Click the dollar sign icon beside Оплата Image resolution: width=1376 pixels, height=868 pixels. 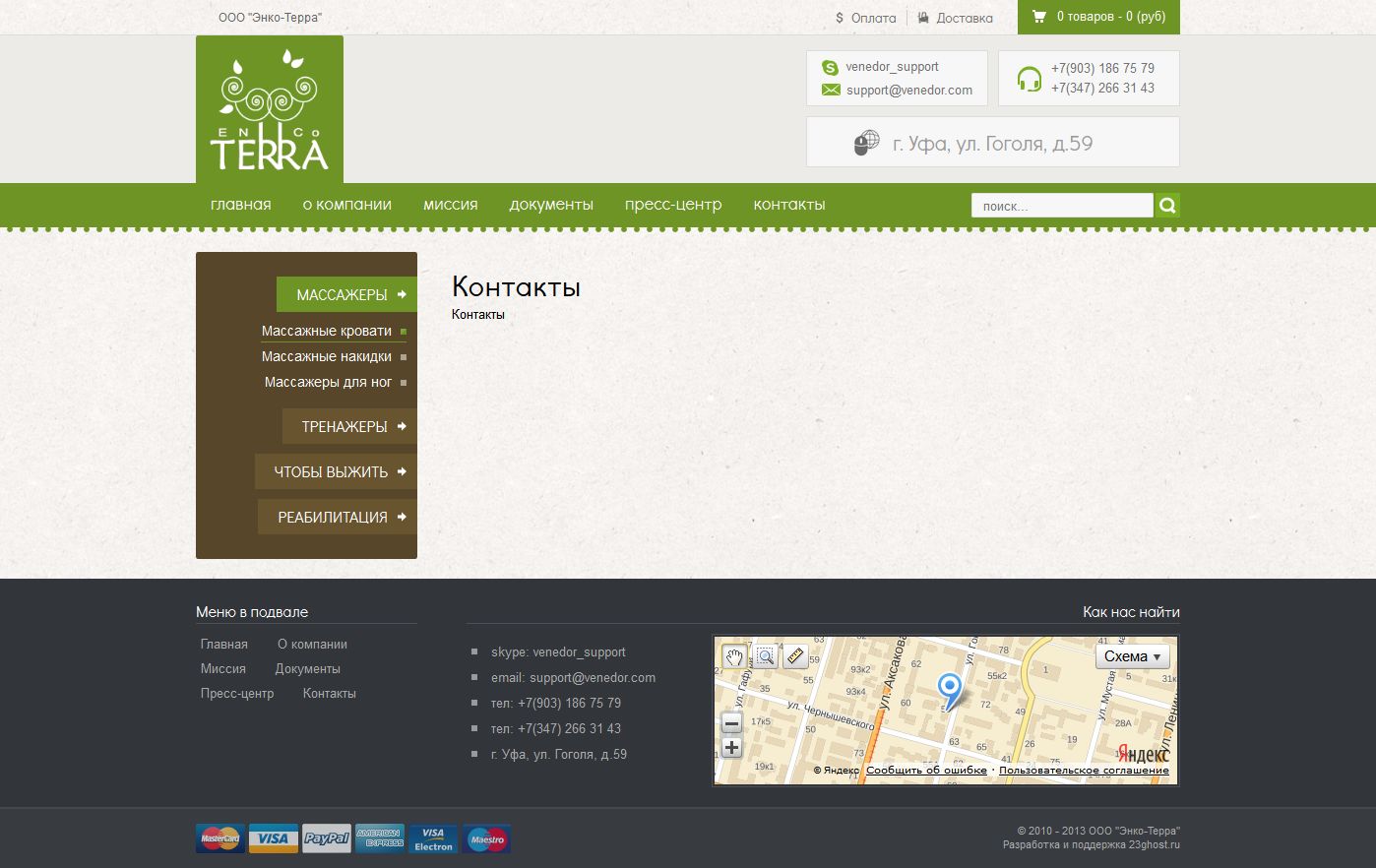pos(840,18)
